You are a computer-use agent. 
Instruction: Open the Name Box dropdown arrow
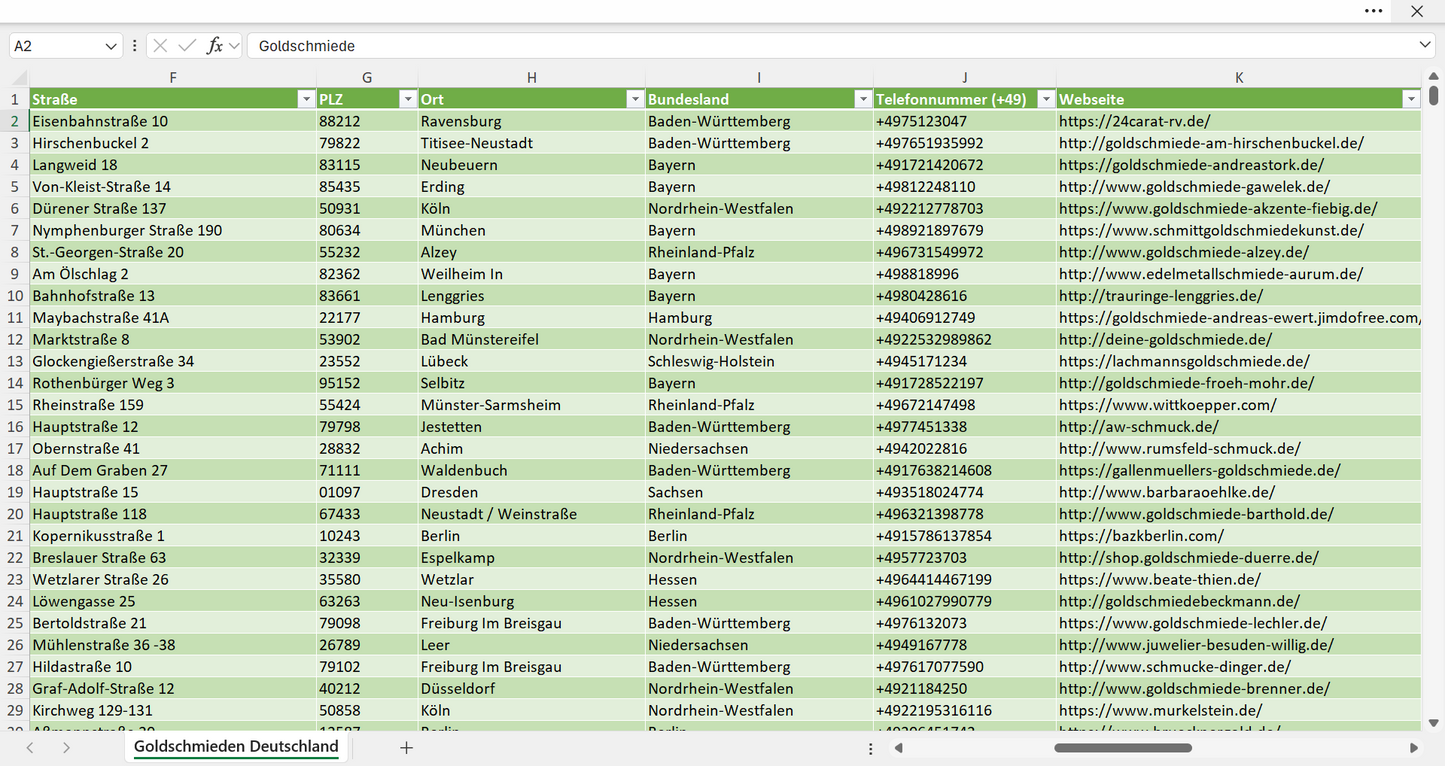click(x=110, y=46)
